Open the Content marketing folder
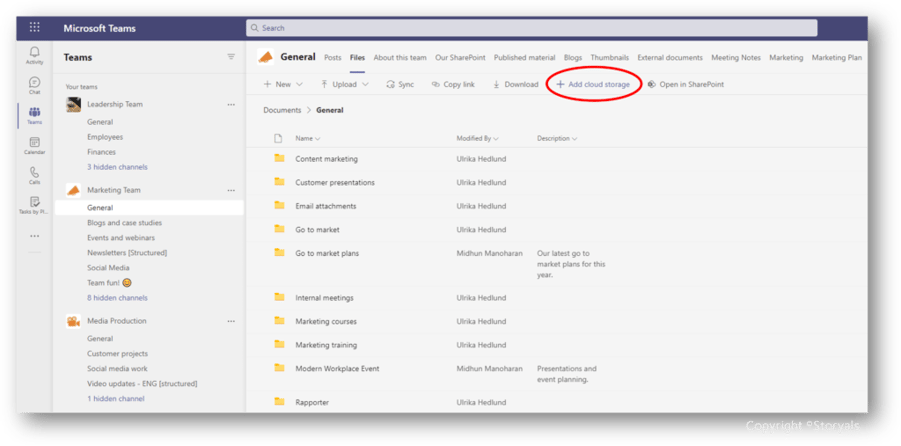Viewport: 901px width, 446px height. pyautogui.click(x=326, y=159)
